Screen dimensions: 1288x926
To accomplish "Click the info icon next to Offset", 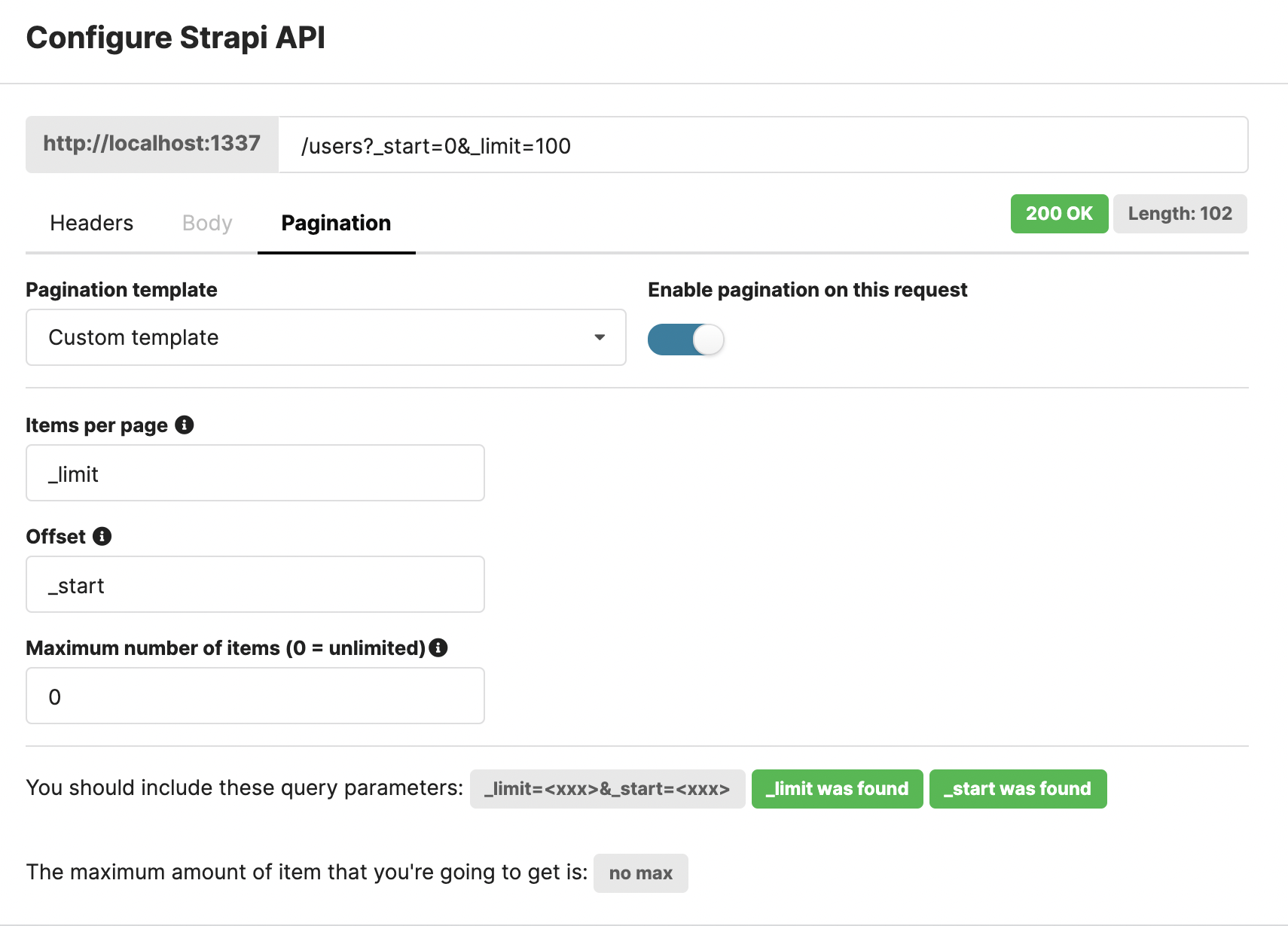I will point(103,536).
